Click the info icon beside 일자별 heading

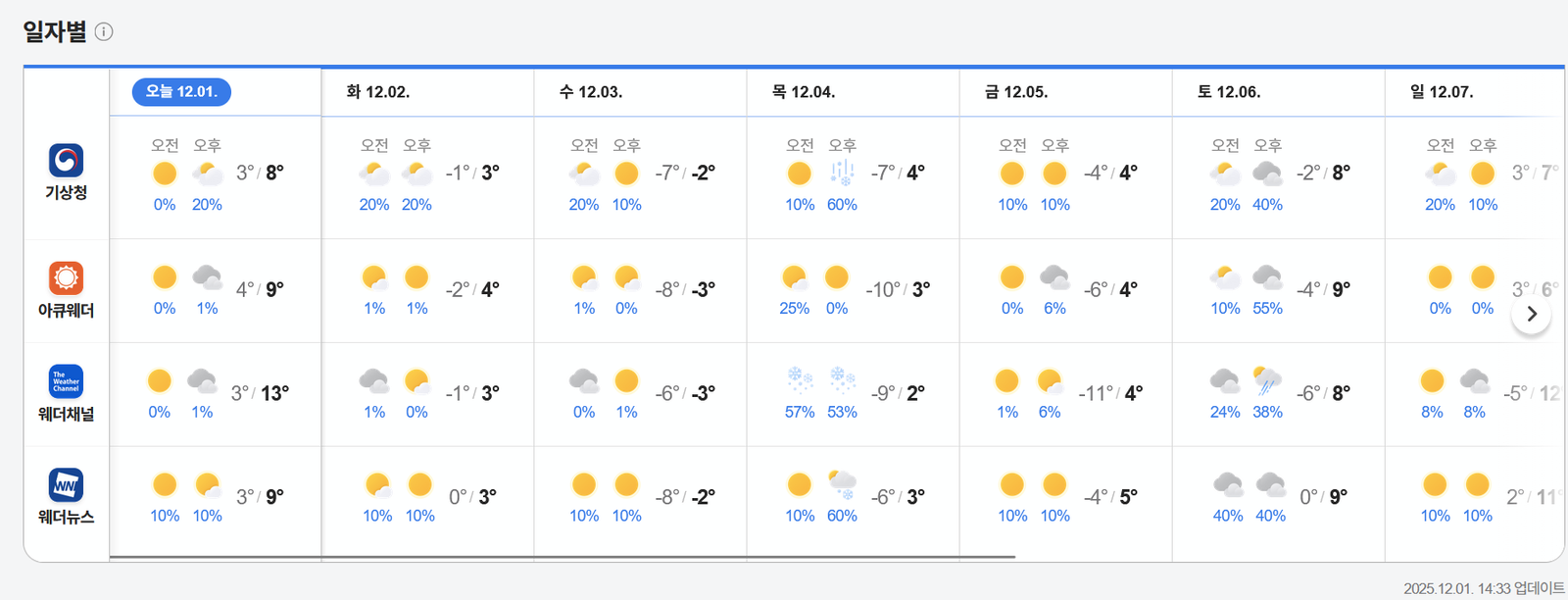(104, 31)
